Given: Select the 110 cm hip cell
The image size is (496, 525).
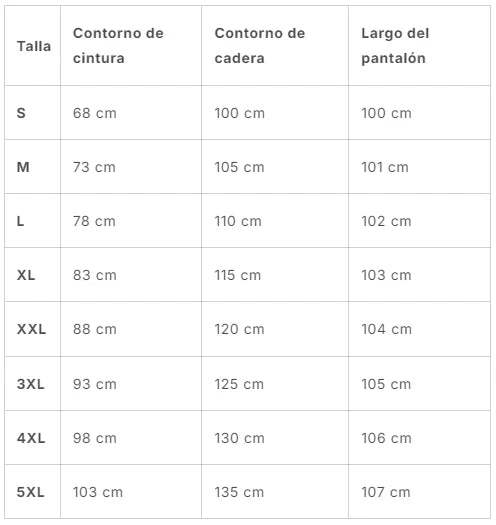Looking at the screenshot, I should (x=238, y=221).
